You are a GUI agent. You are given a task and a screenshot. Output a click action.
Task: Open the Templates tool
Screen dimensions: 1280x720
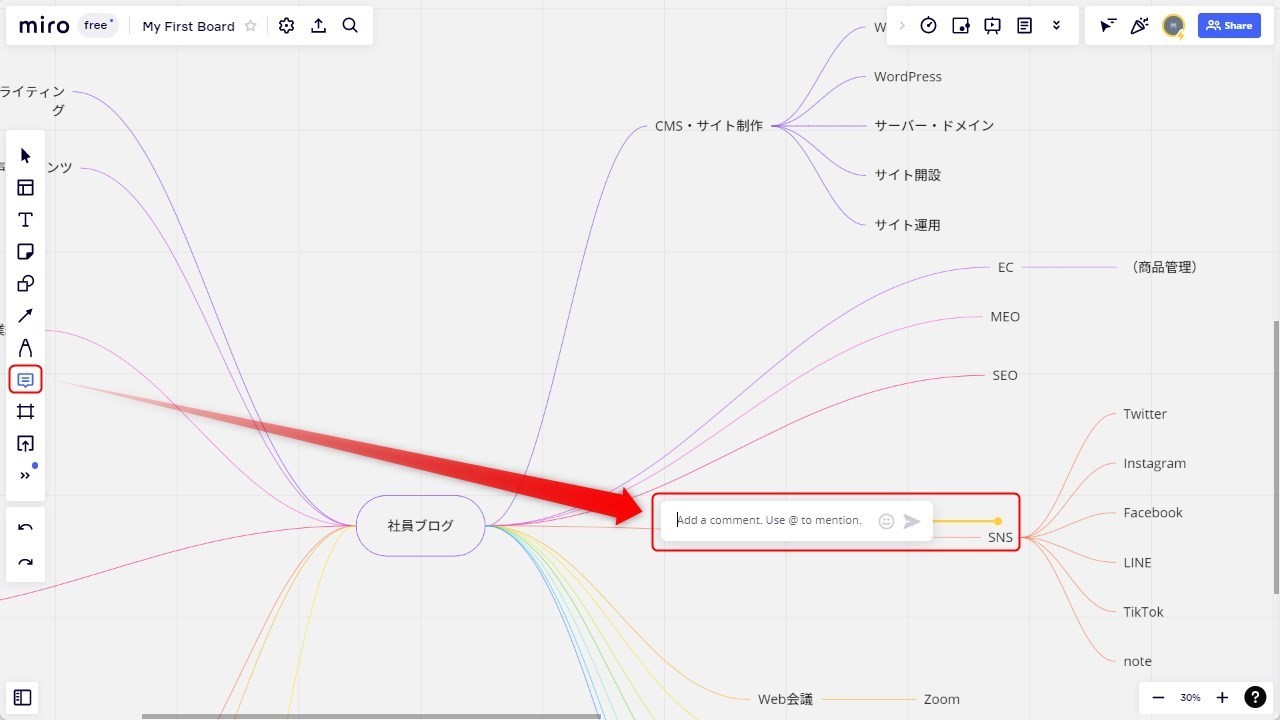(x=26, y=188)
